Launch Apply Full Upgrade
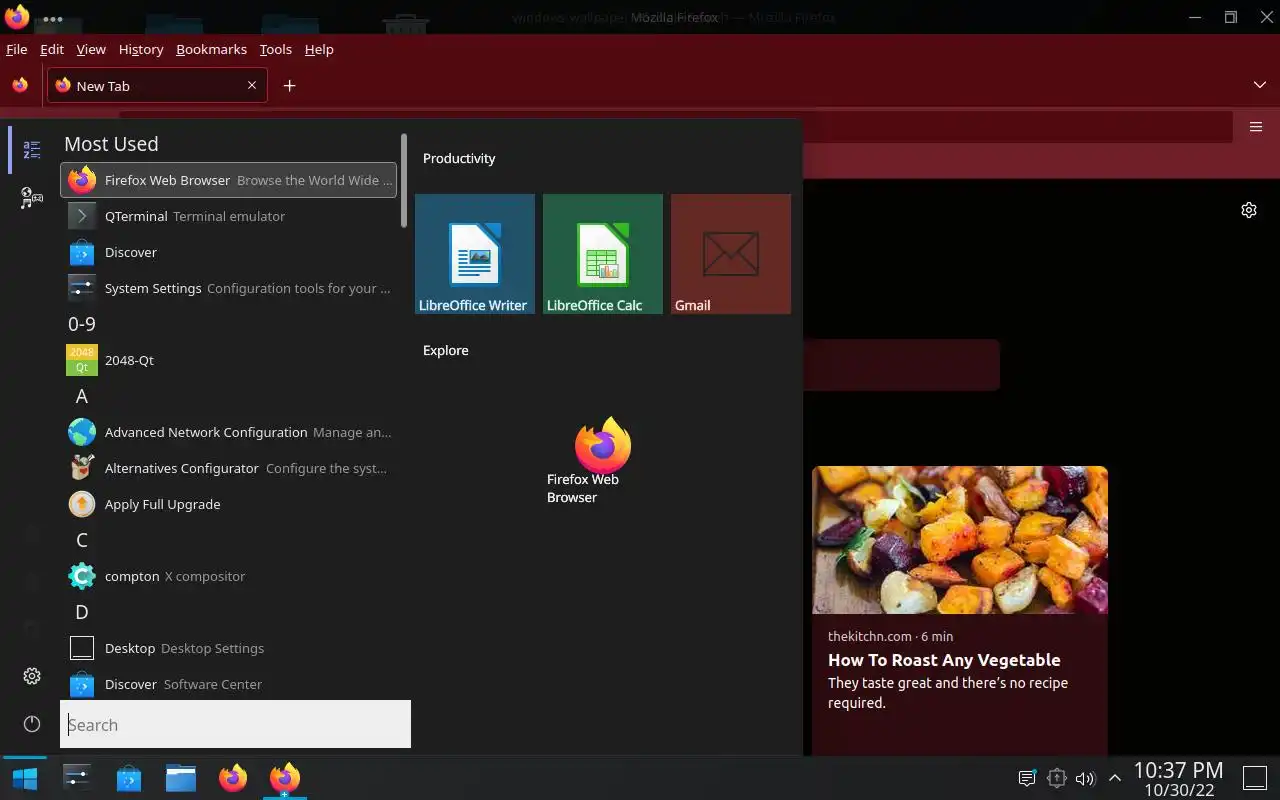This screenshot has height=800, width=1280. (x=228, y=504)
